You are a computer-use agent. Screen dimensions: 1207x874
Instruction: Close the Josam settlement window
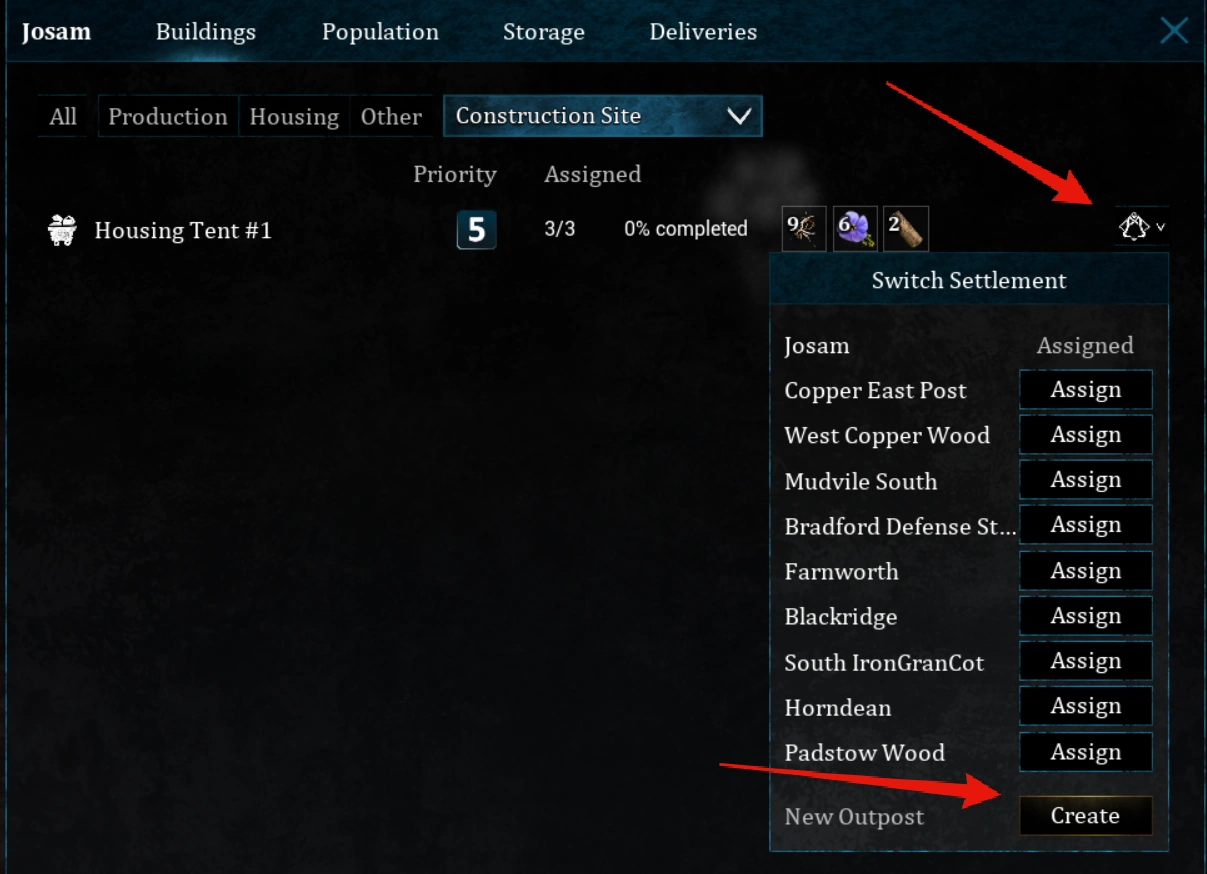[1174, 31]
